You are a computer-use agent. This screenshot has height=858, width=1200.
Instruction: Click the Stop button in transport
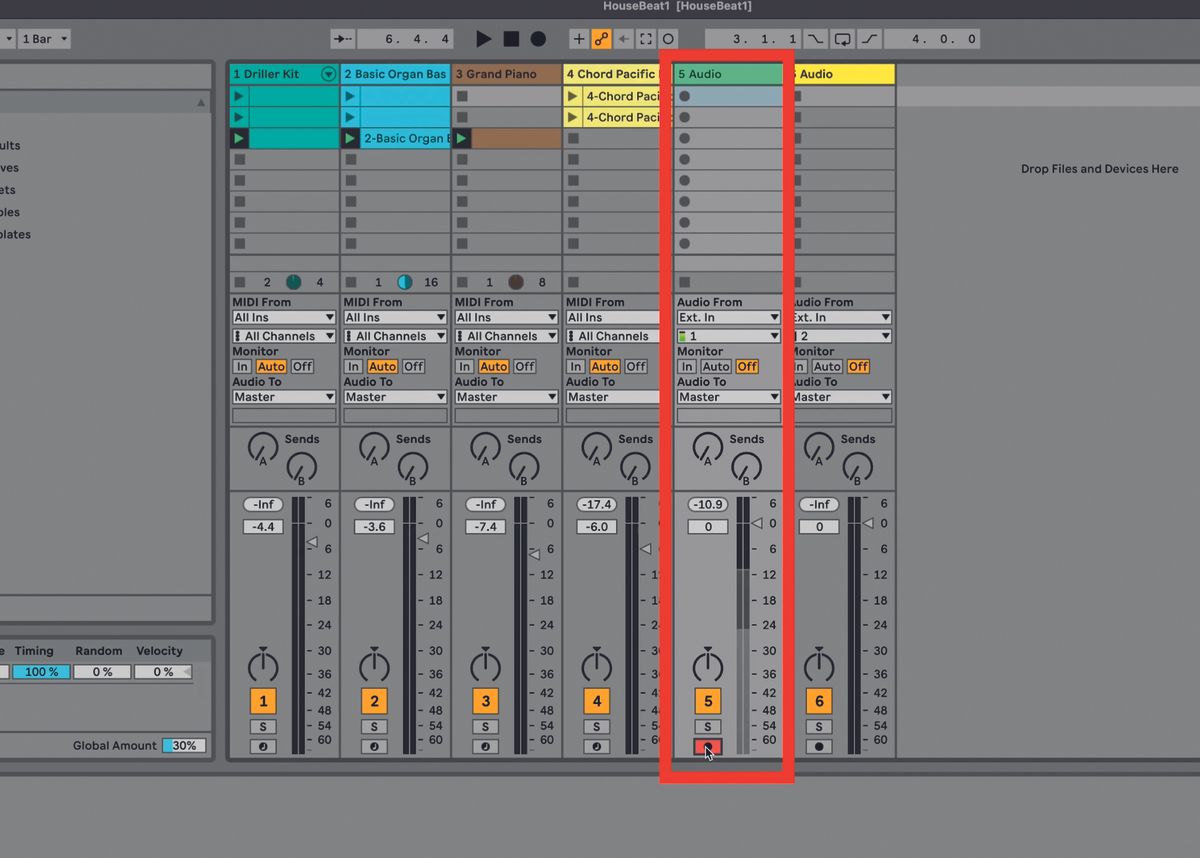pyautogui.click(x=511, y=39)
